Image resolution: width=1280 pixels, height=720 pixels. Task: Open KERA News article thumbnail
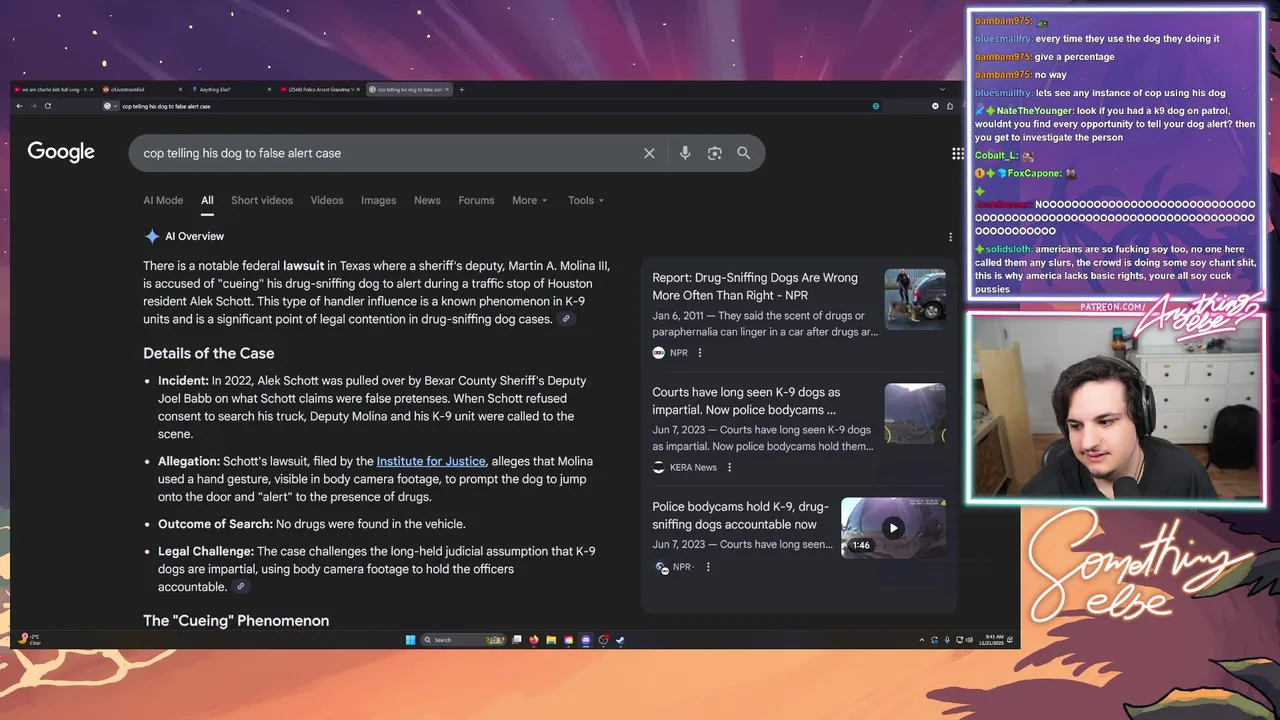click(x=915, y=414)
